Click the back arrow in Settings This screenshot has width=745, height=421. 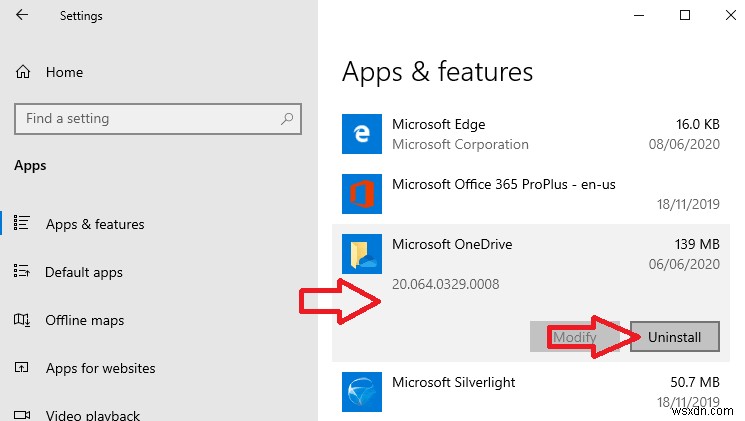pyautogui.click(x=22, y=15)
